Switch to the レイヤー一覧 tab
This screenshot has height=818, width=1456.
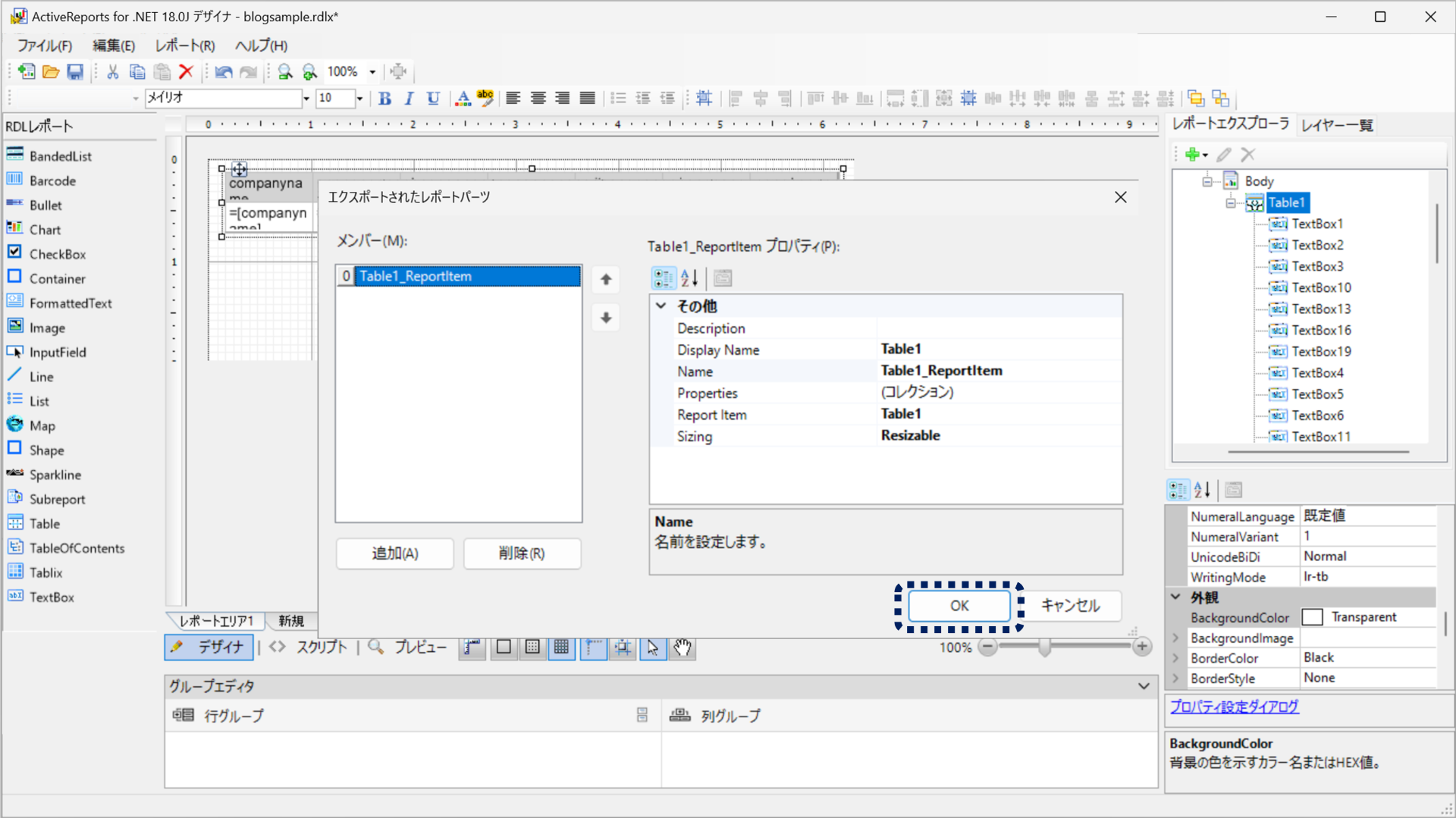1337,125
